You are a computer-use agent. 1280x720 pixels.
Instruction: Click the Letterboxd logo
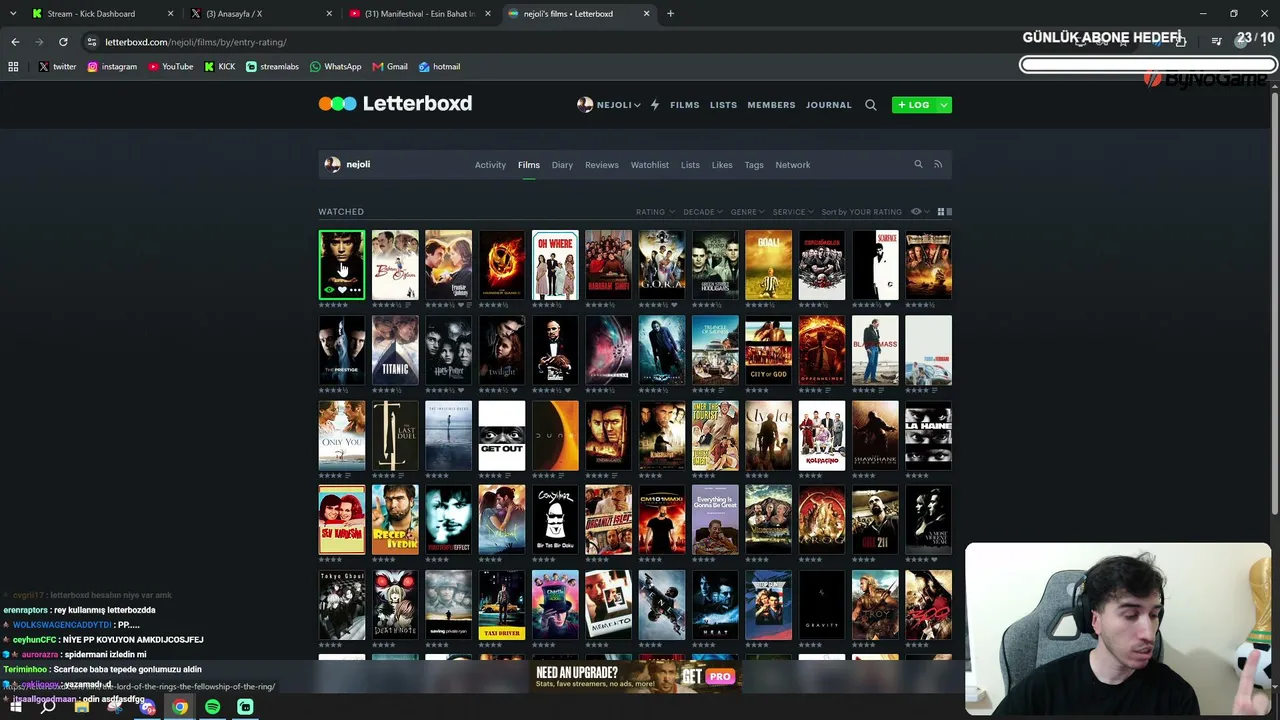[x=395, y=104]
